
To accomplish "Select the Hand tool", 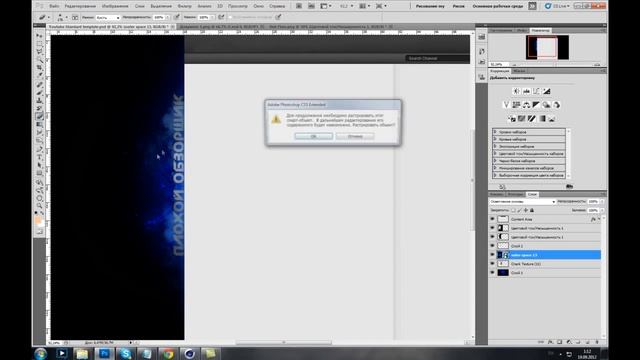I will click(x=40, y=198).
